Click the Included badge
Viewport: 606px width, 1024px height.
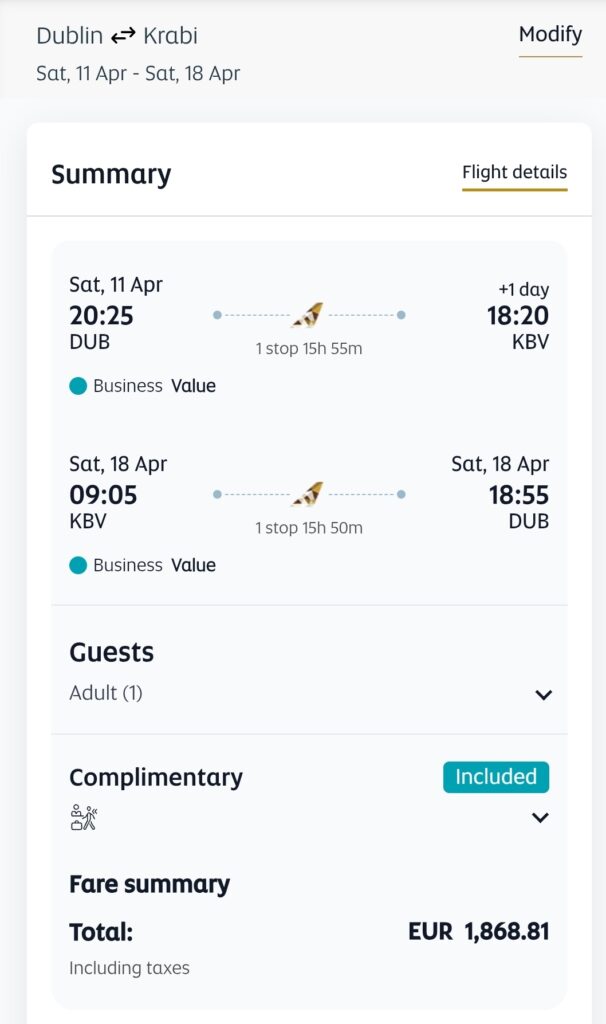[x=496, y=777]
